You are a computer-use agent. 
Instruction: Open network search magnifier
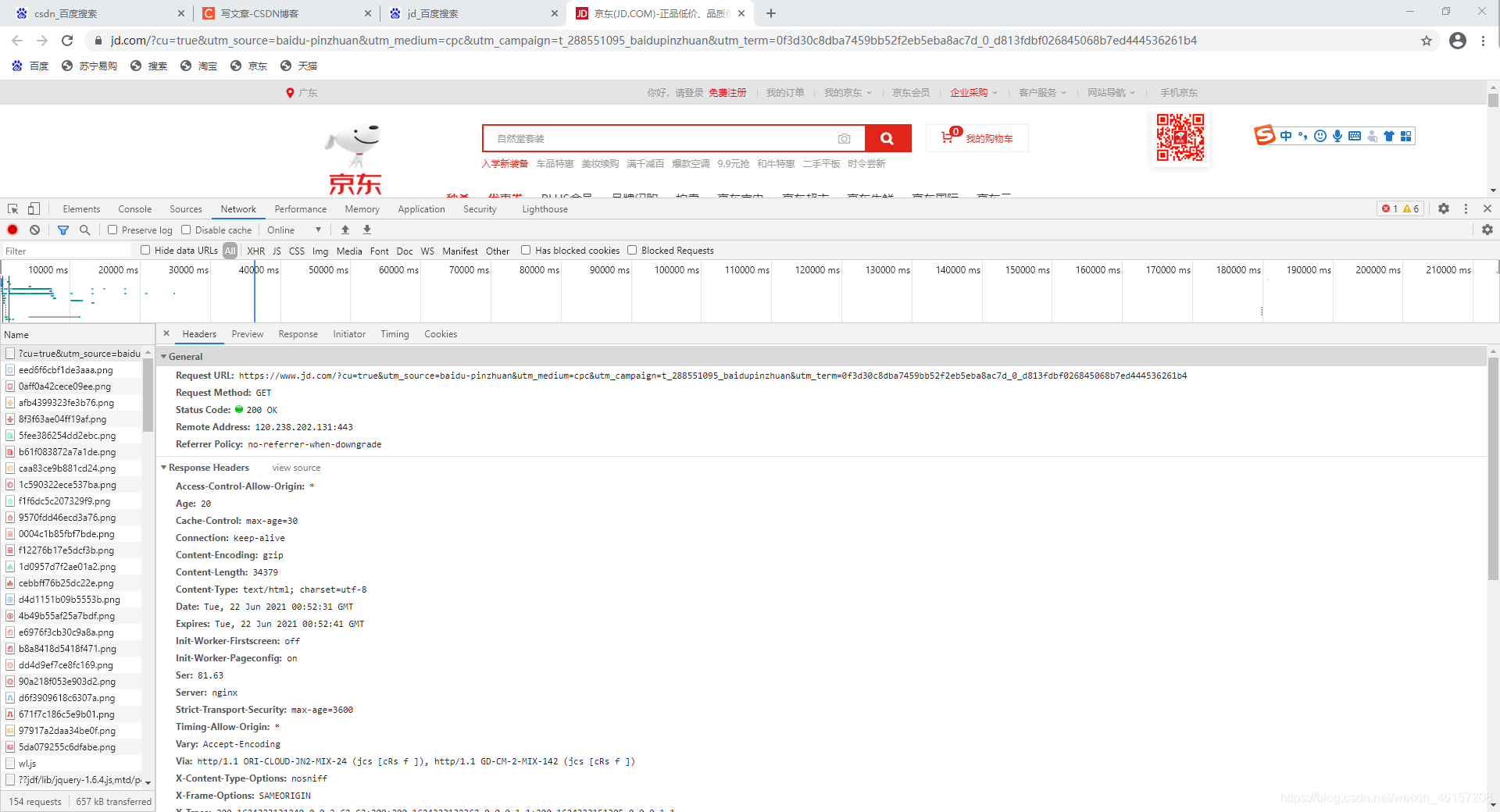84,230
